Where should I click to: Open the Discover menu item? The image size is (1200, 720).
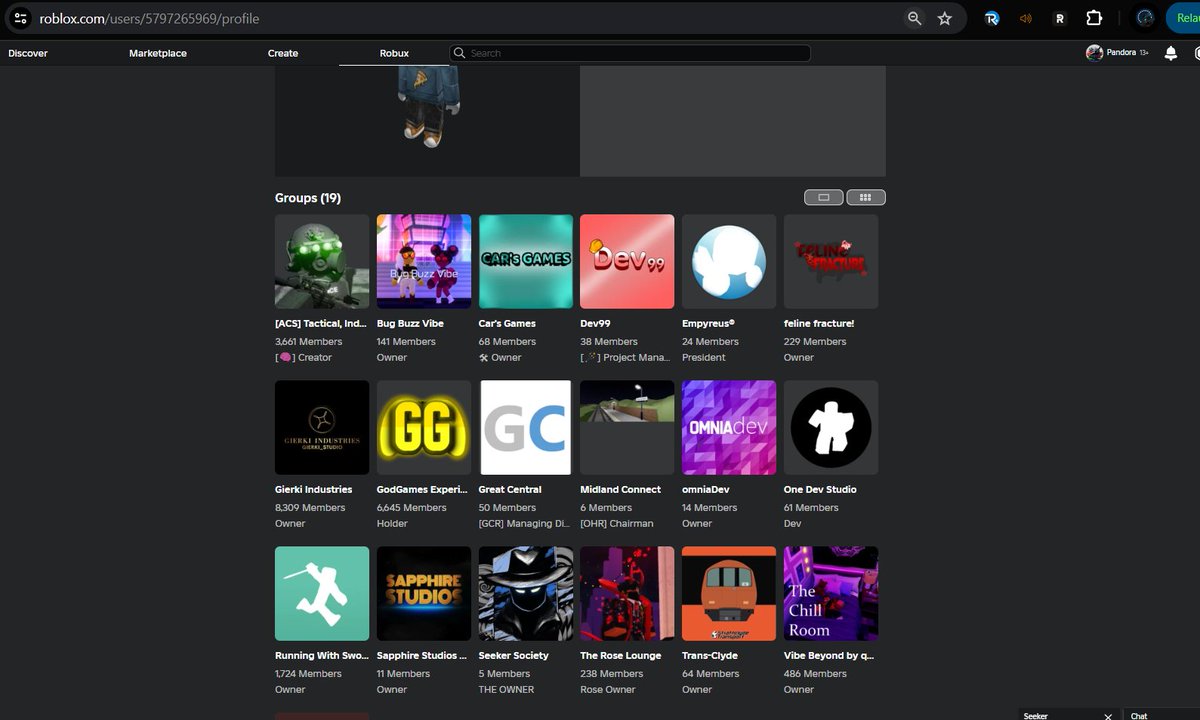(x=28, y=53)
